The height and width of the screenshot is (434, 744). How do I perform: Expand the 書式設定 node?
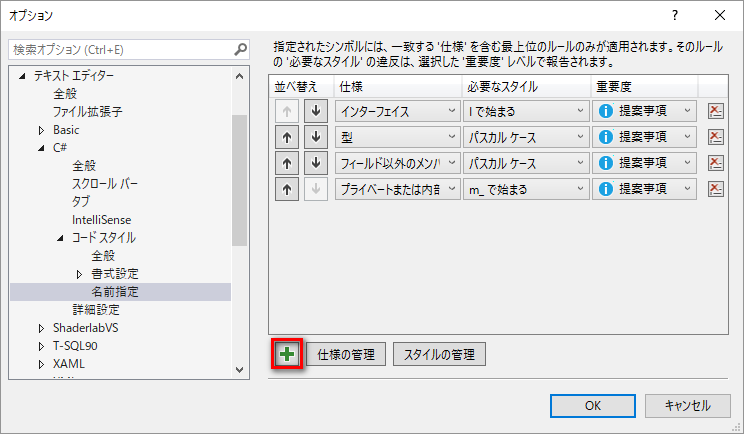pyautogui.click(x=79, y=274)
